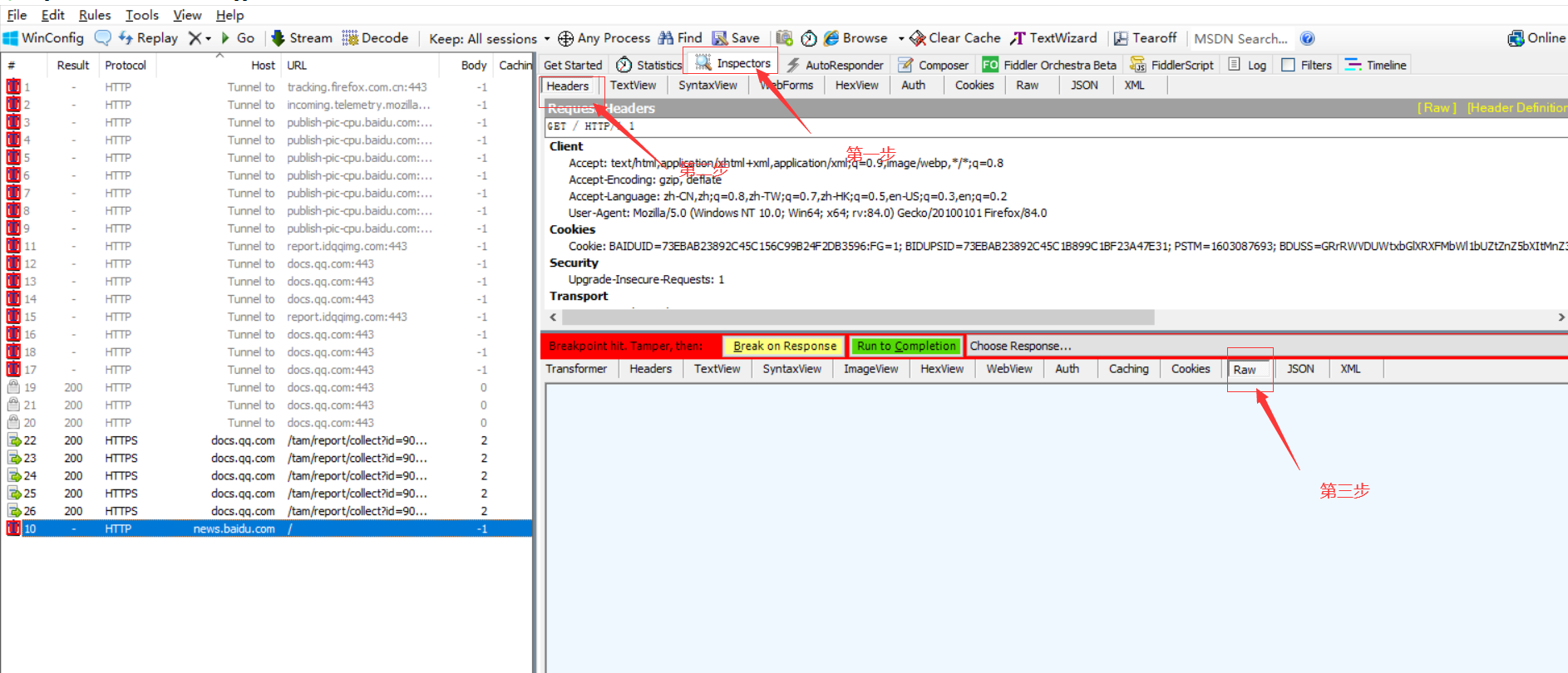Select response ImageView tab
This screenshot has width=1568, height=673.
pyautogui.click(x=870, y=369)
